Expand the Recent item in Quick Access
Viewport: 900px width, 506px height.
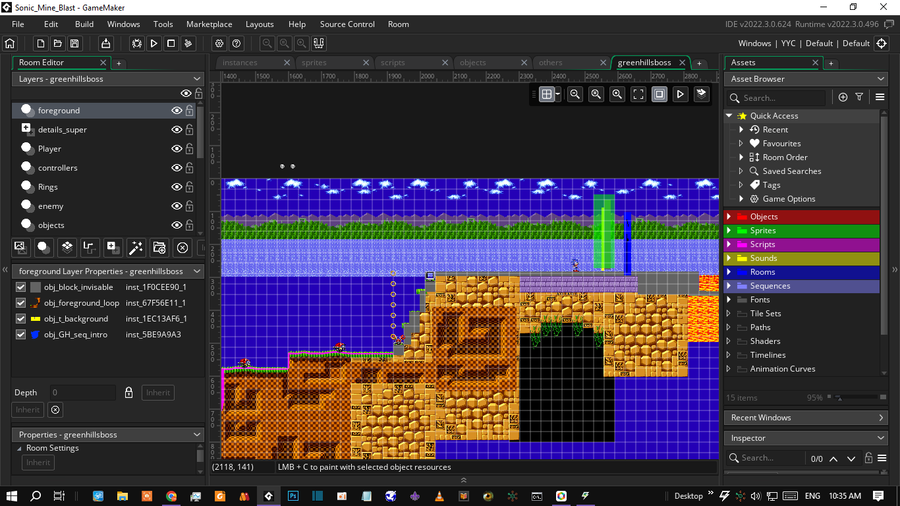(x=741, y=130)
